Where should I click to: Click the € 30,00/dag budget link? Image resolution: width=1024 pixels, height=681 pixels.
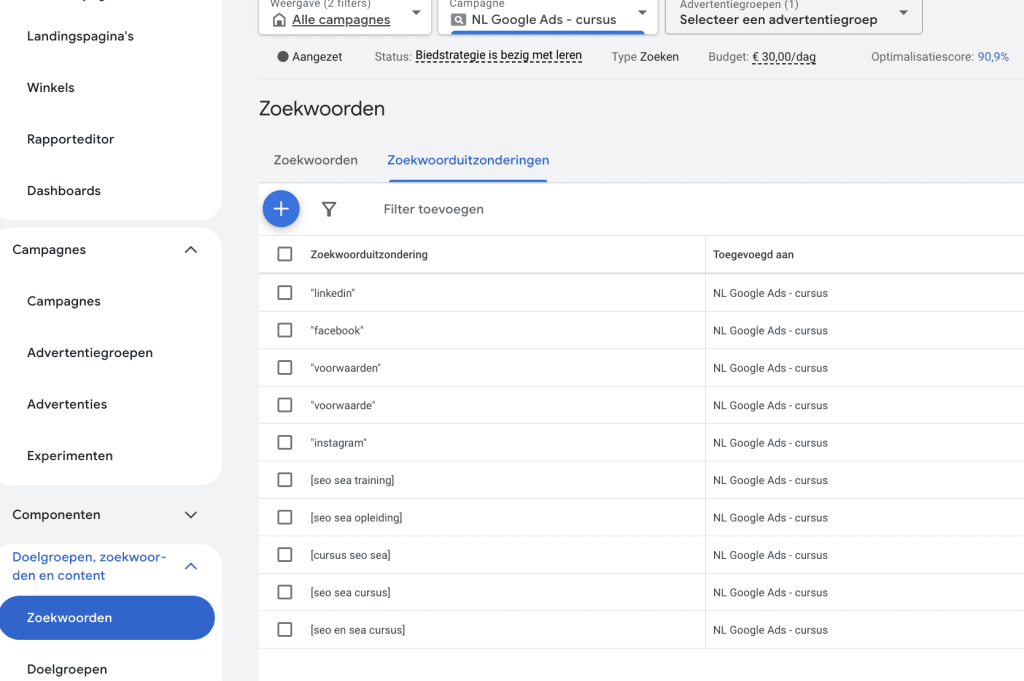(x=784, y=57)
